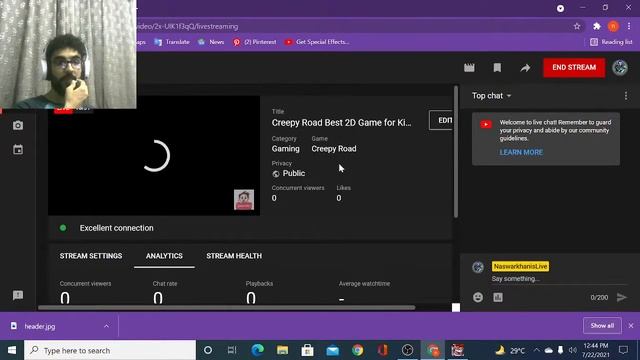The height and width of the screenshot is (360, 640).
Task: Click the Type here to search box
Action: [110, 350]
